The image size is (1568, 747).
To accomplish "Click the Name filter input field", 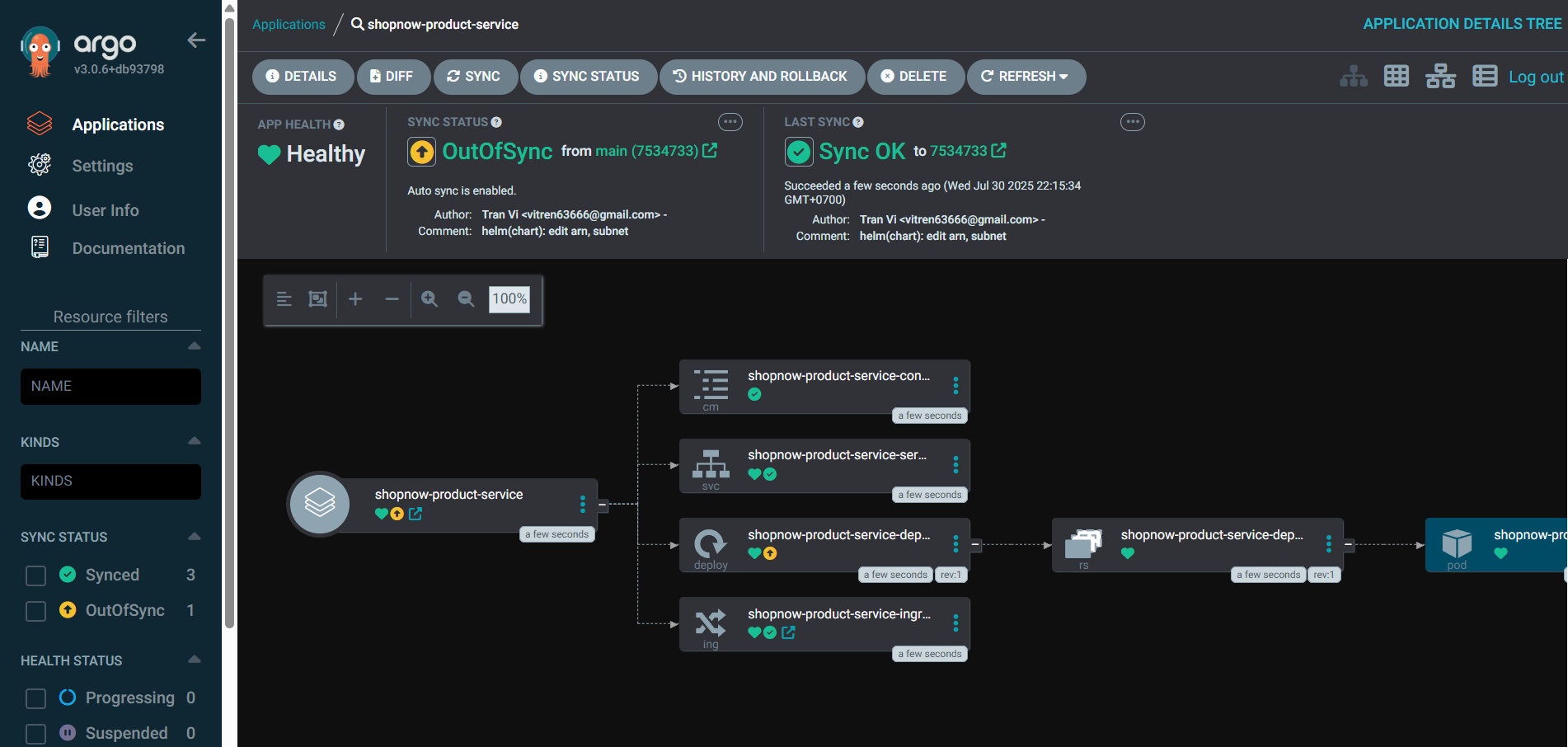I will (x=110, y=387).
